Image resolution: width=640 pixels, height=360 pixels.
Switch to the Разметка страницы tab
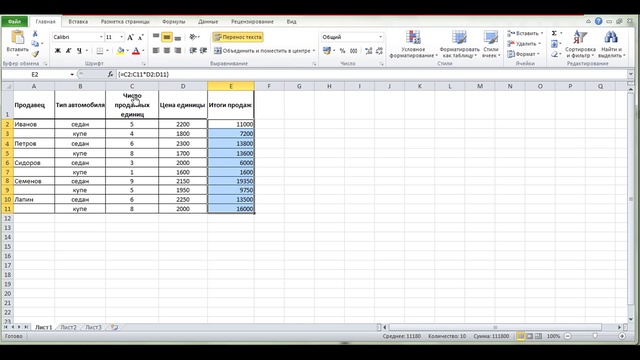(x=125, y=21)
